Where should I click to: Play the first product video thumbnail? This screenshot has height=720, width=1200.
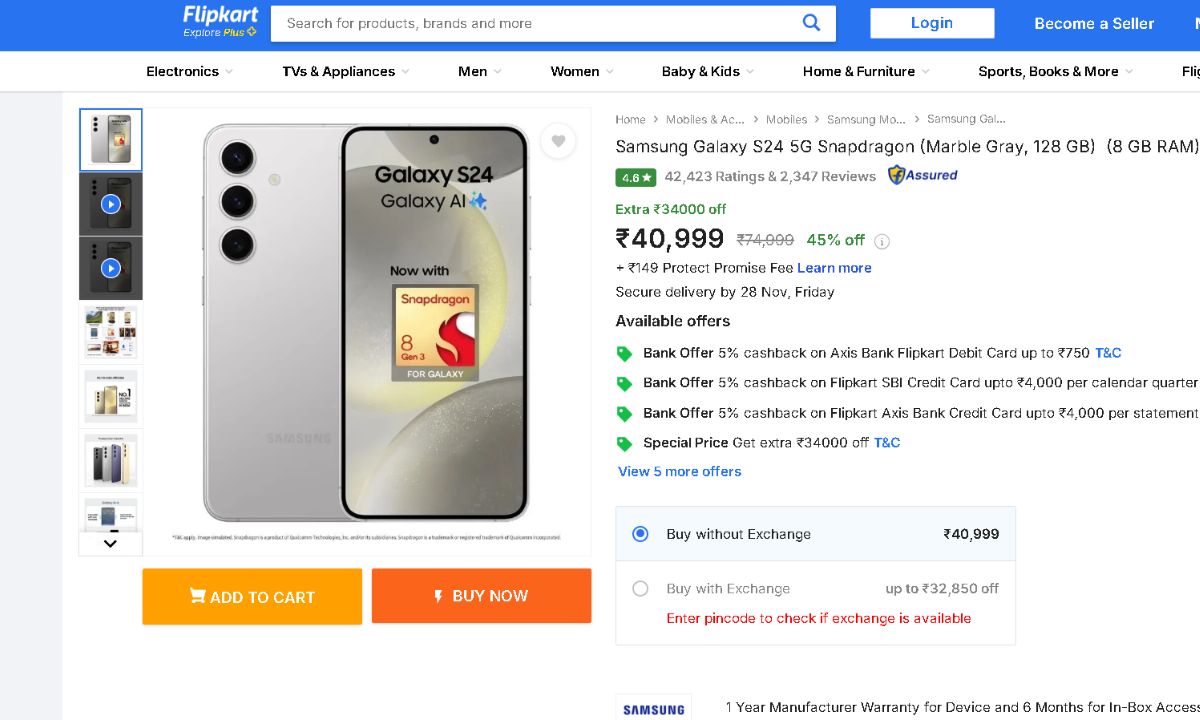tap(111, 204)
